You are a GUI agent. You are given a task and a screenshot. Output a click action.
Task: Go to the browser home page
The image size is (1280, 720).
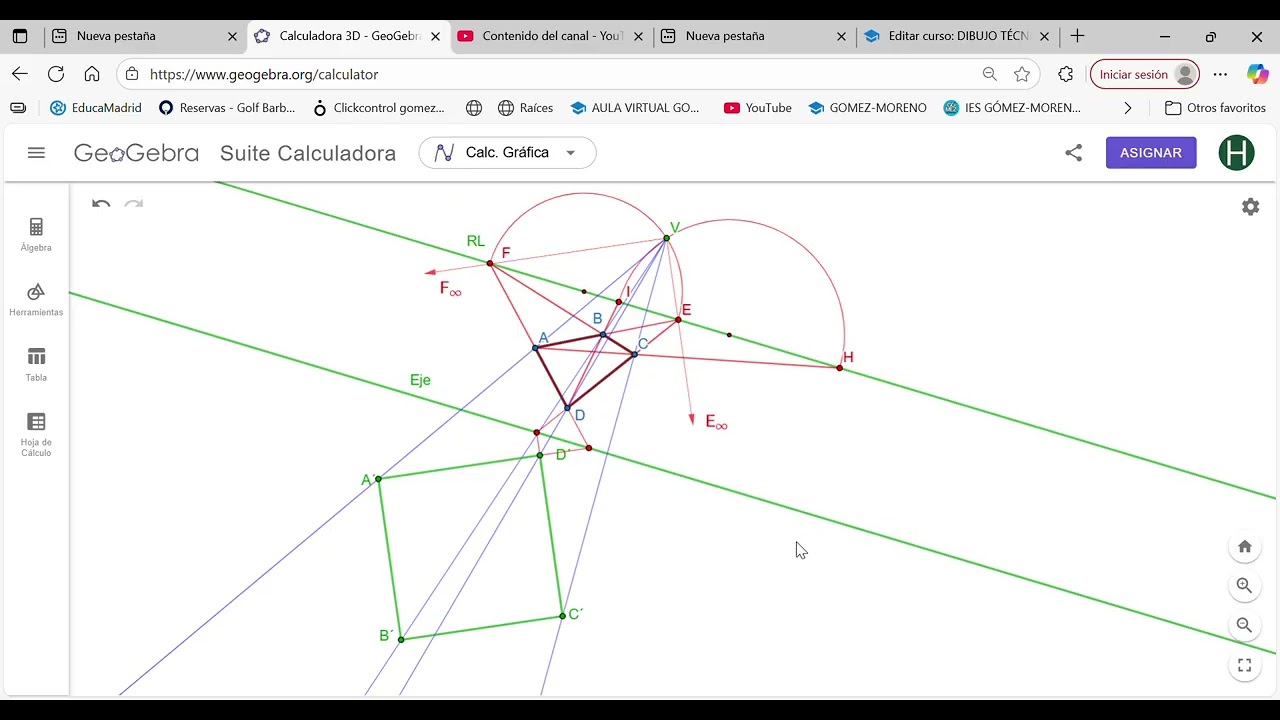pyautogui.click(x=92, y=74)
